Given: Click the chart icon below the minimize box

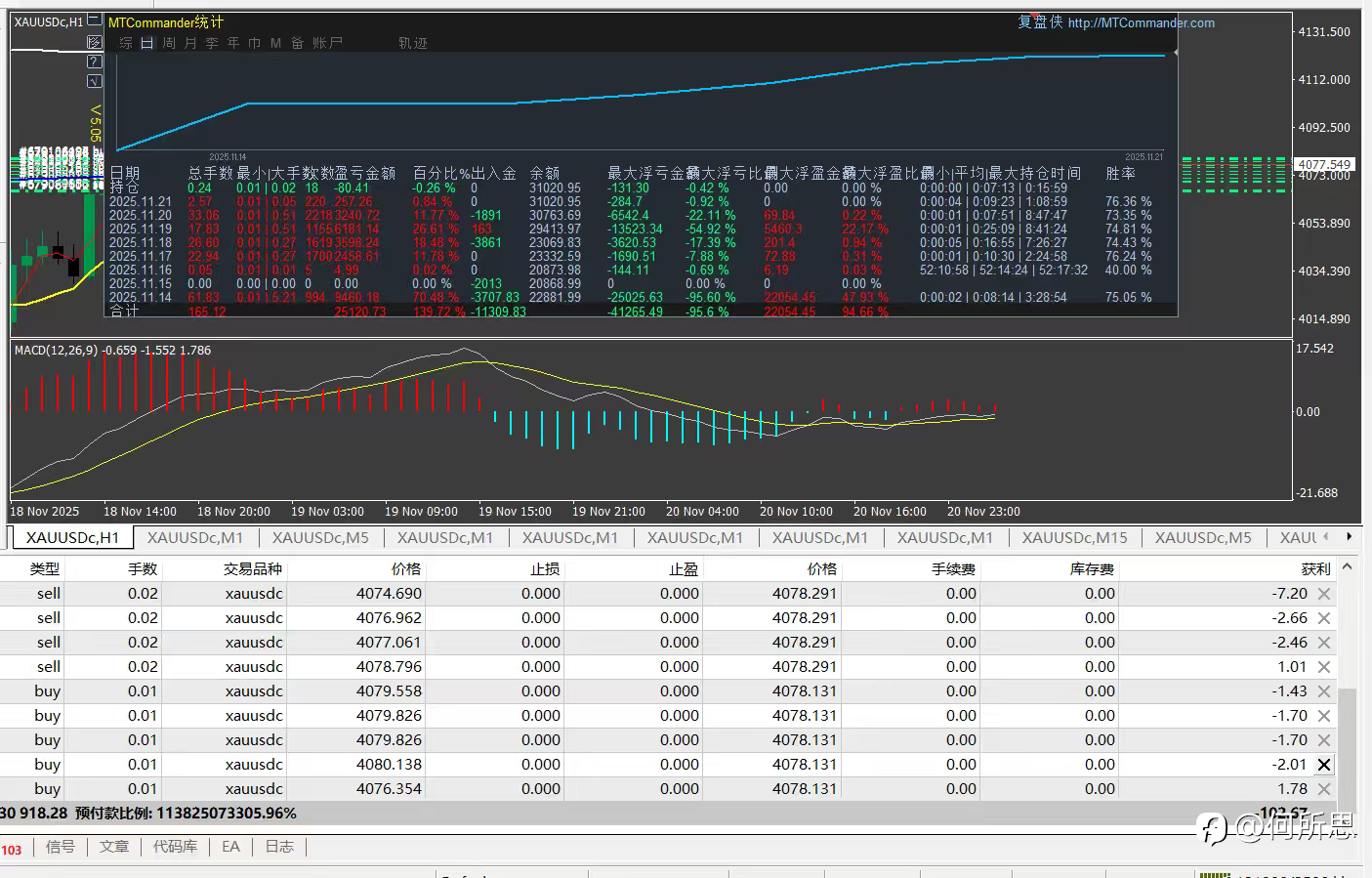Looking at the screenshot, I should pyautogui.click(x=94, y=42).
